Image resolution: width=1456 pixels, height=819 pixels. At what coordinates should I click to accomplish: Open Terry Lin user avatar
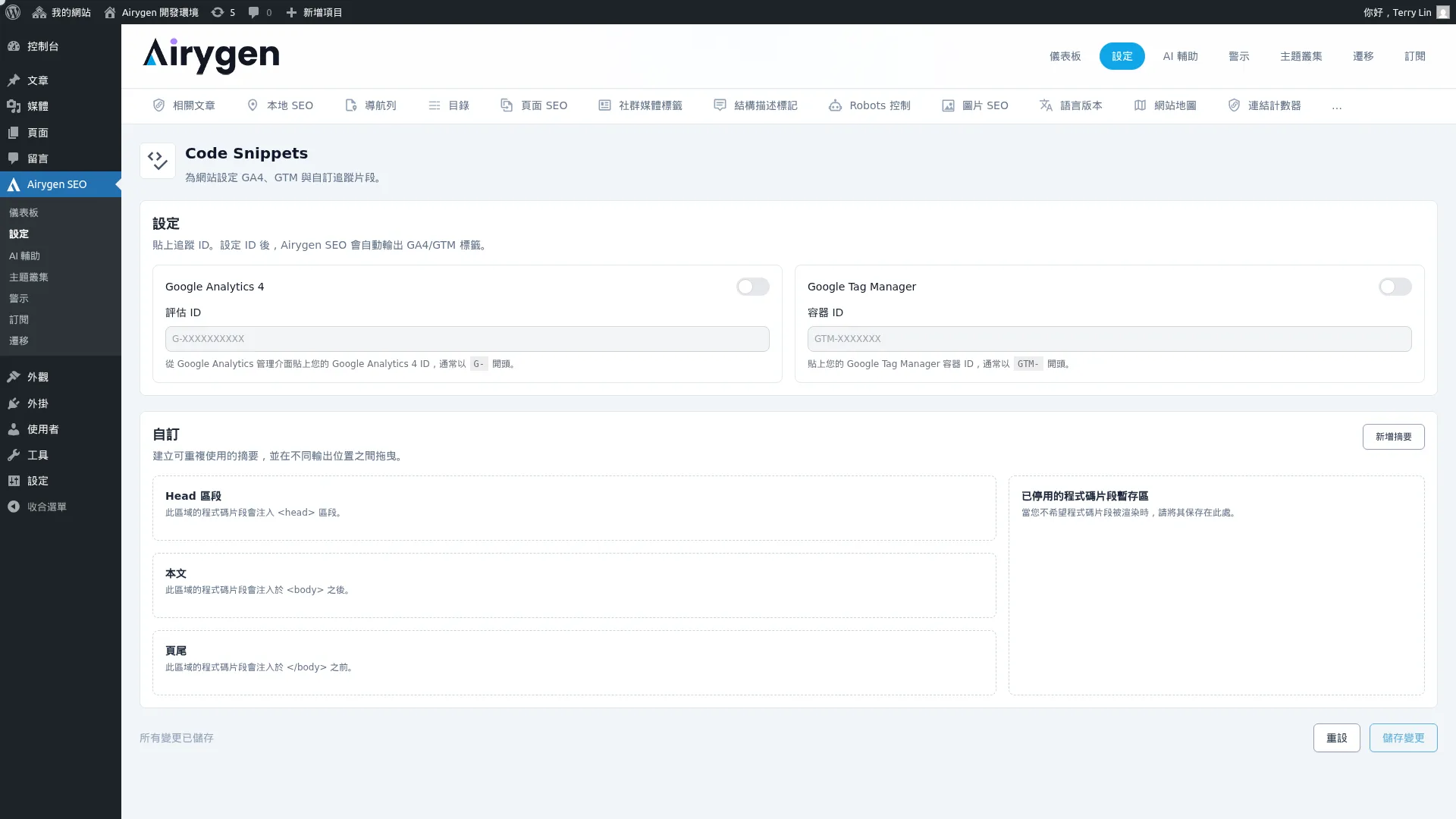click(1443, 12)
